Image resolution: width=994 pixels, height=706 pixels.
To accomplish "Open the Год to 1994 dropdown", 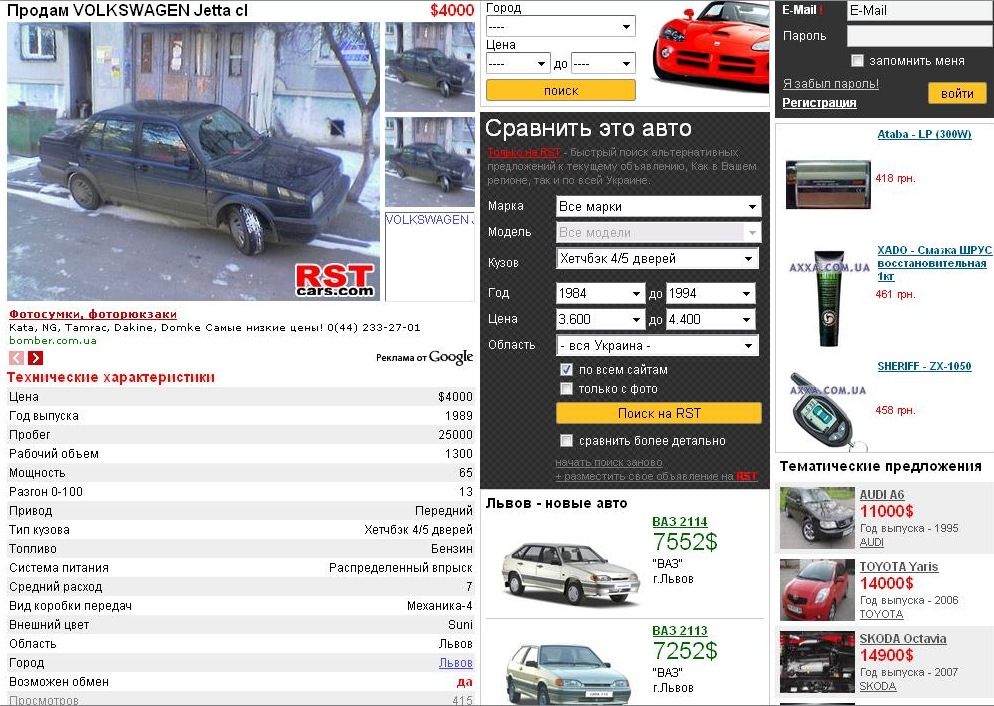I will coord(711,293).
